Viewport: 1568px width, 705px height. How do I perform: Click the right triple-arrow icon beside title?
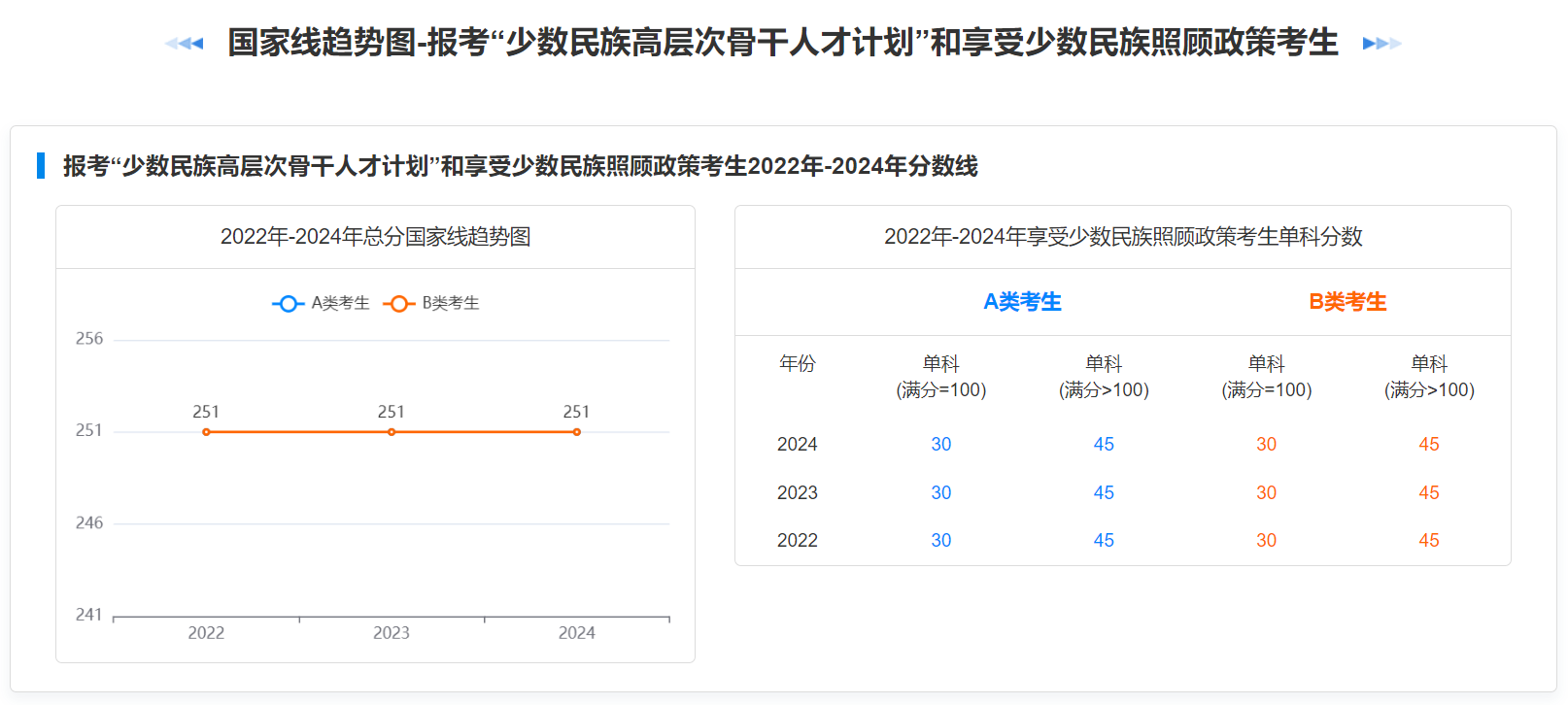pos(1381,43)
